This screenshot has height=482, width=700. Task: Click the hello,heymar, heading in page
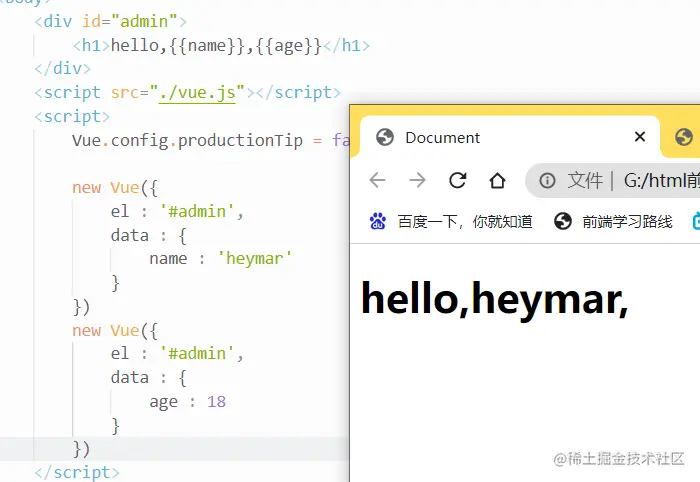pos(495,299)
